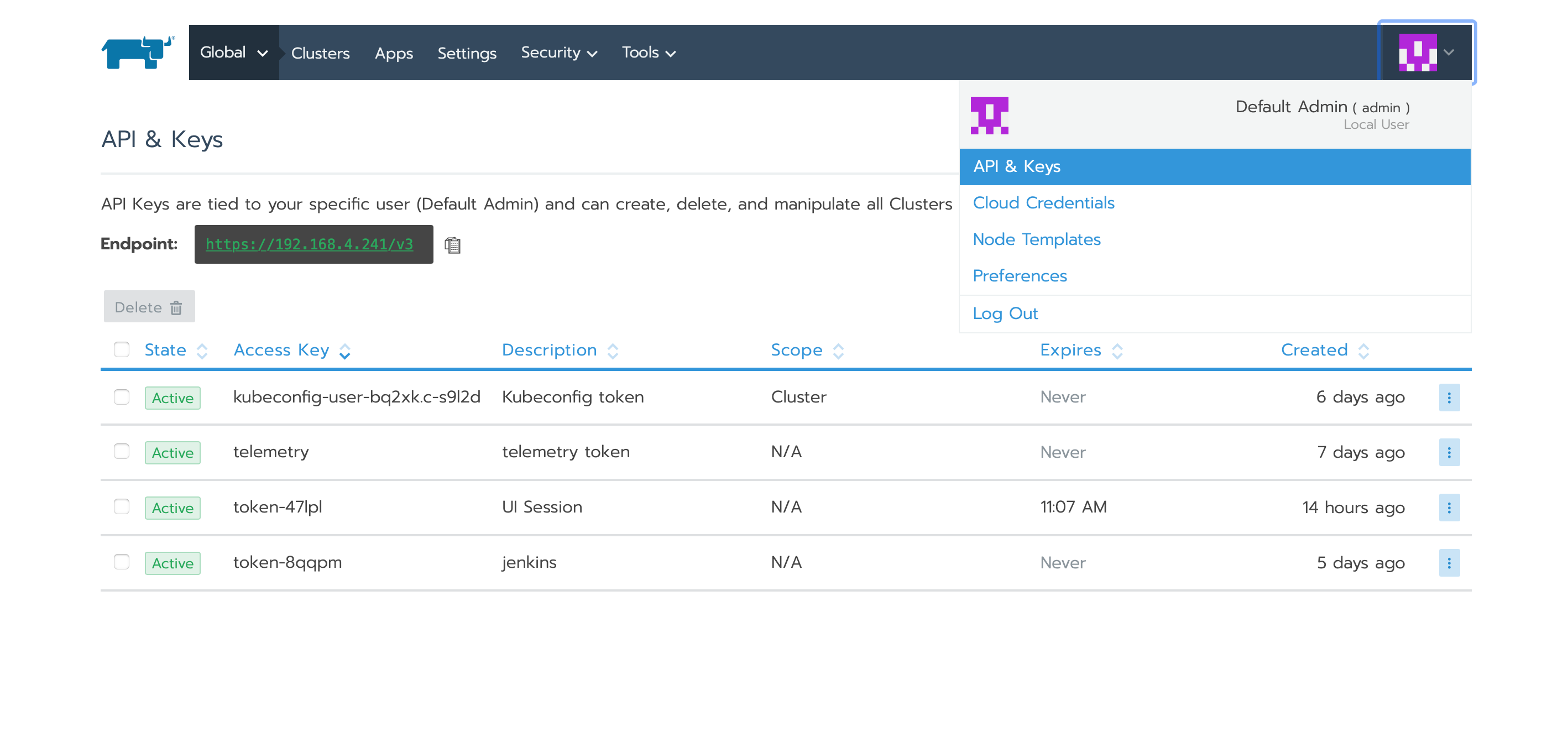Toggle the select-all checkbox in table header
The width and height of the screenshot is (1568, 753).
122,349
